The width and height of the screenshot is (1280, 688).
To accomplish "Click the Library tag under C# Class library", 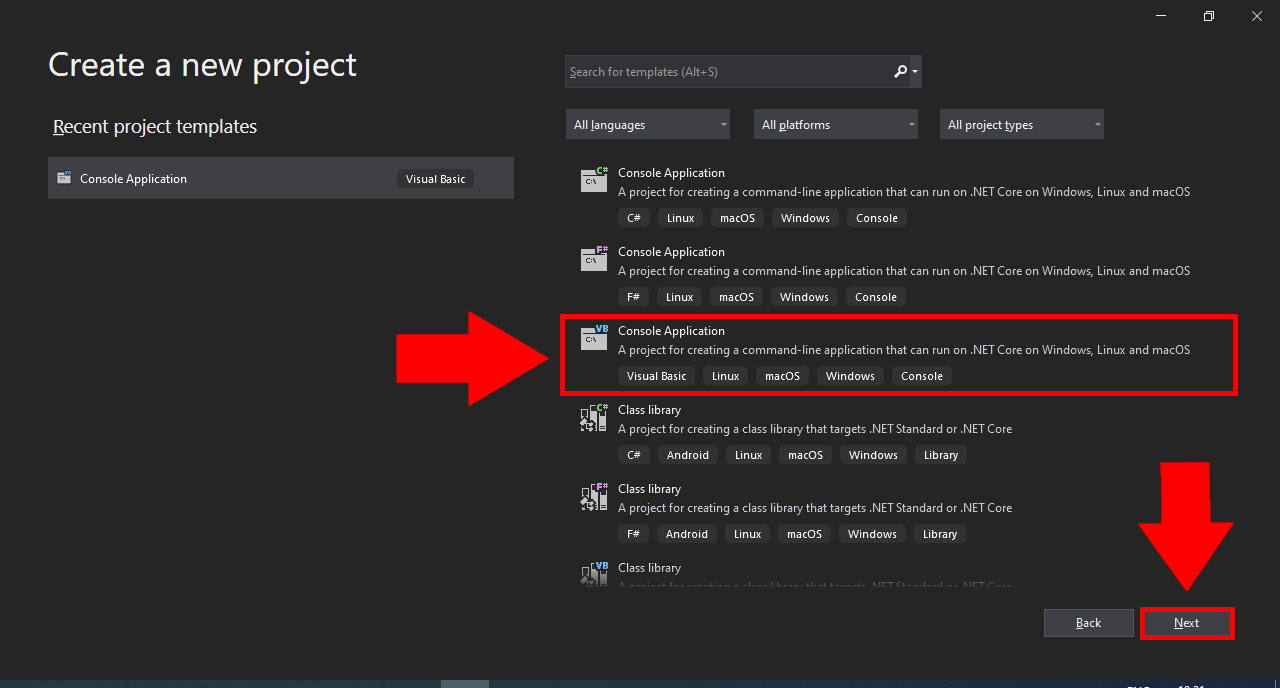I will [x=941, y=455].
